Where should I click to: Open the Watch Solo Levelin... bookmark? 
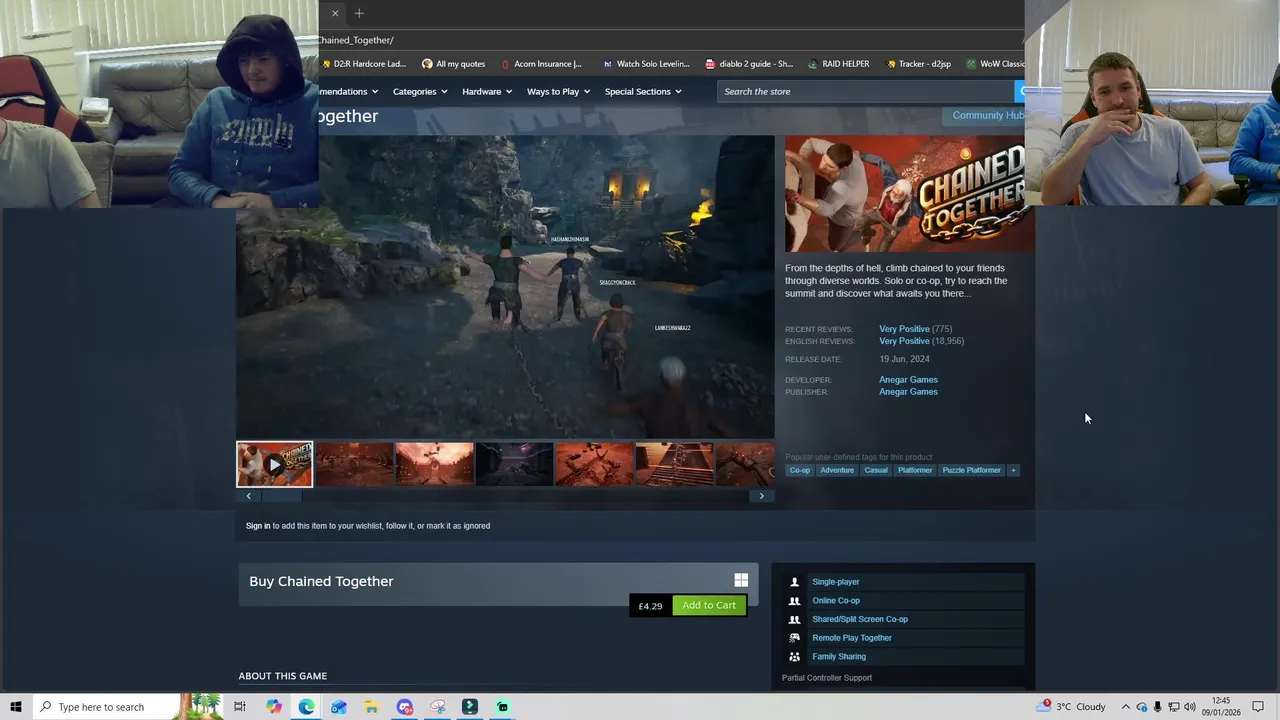point(646,64)
